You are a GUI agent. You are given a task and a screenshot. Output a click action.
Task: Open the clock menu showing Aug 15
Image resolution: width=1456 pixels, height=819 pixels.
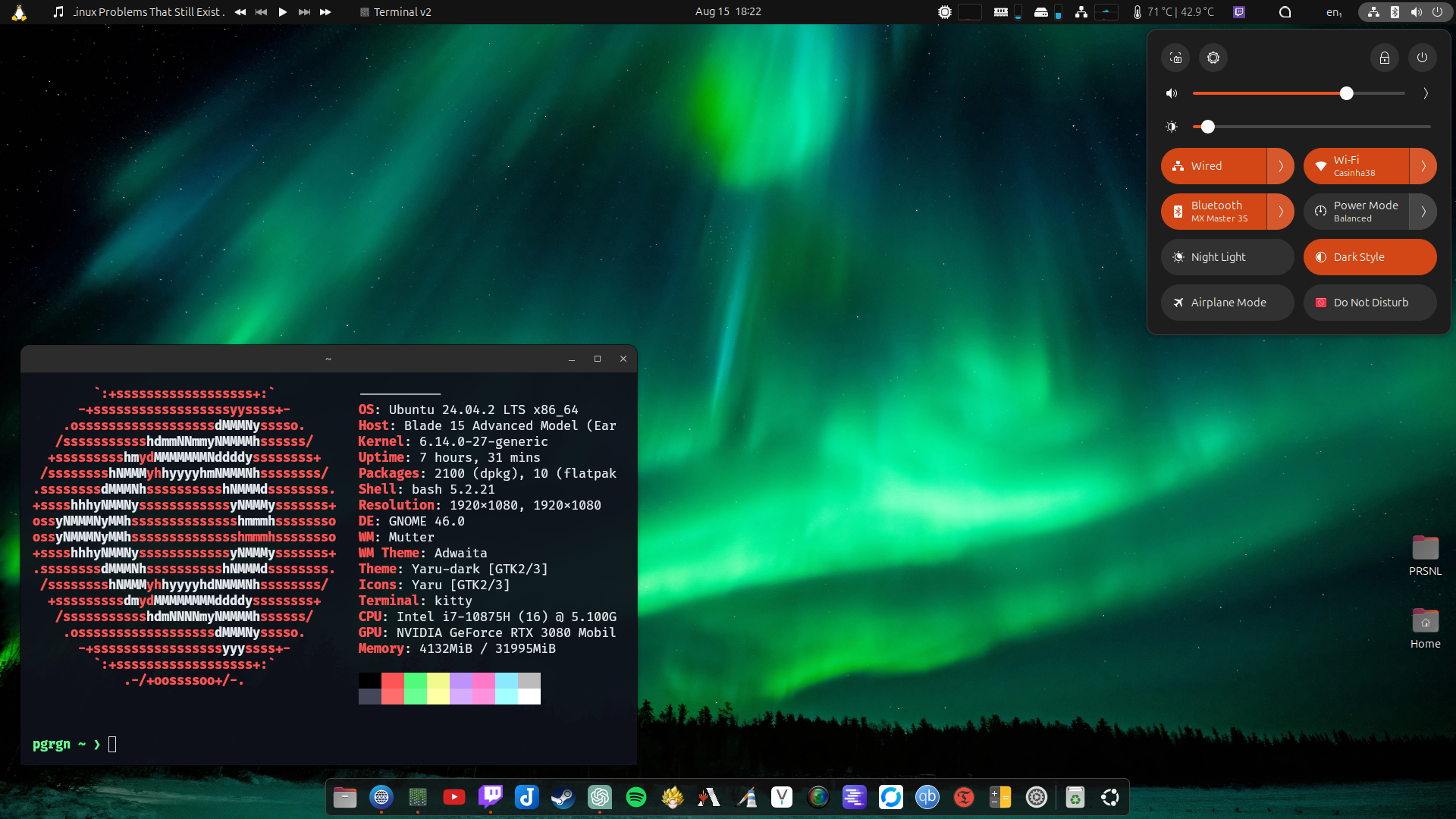coord(727,11)
